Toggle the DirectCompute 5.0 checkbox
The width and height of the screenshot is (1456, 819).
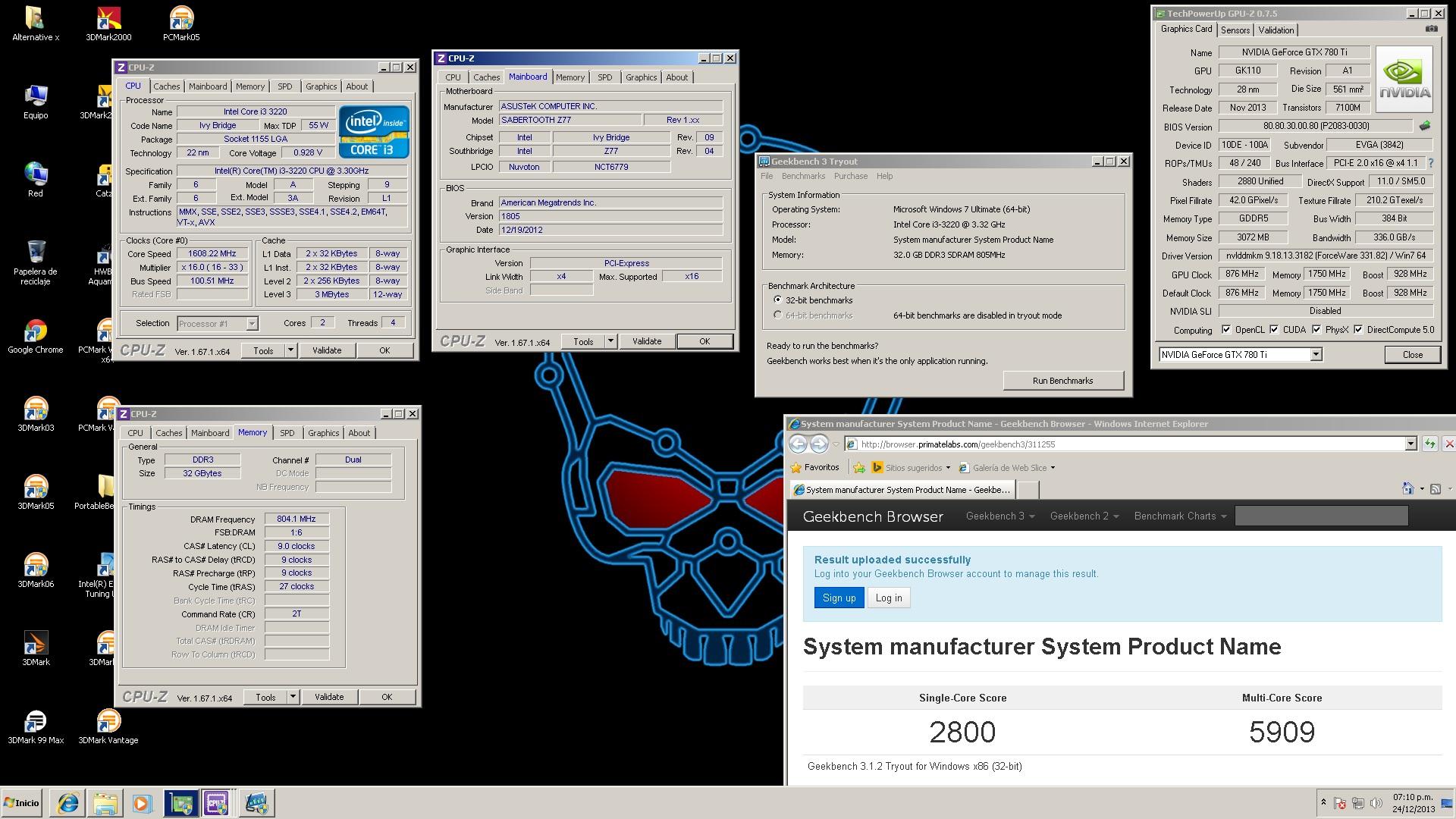coord(1358,330)
